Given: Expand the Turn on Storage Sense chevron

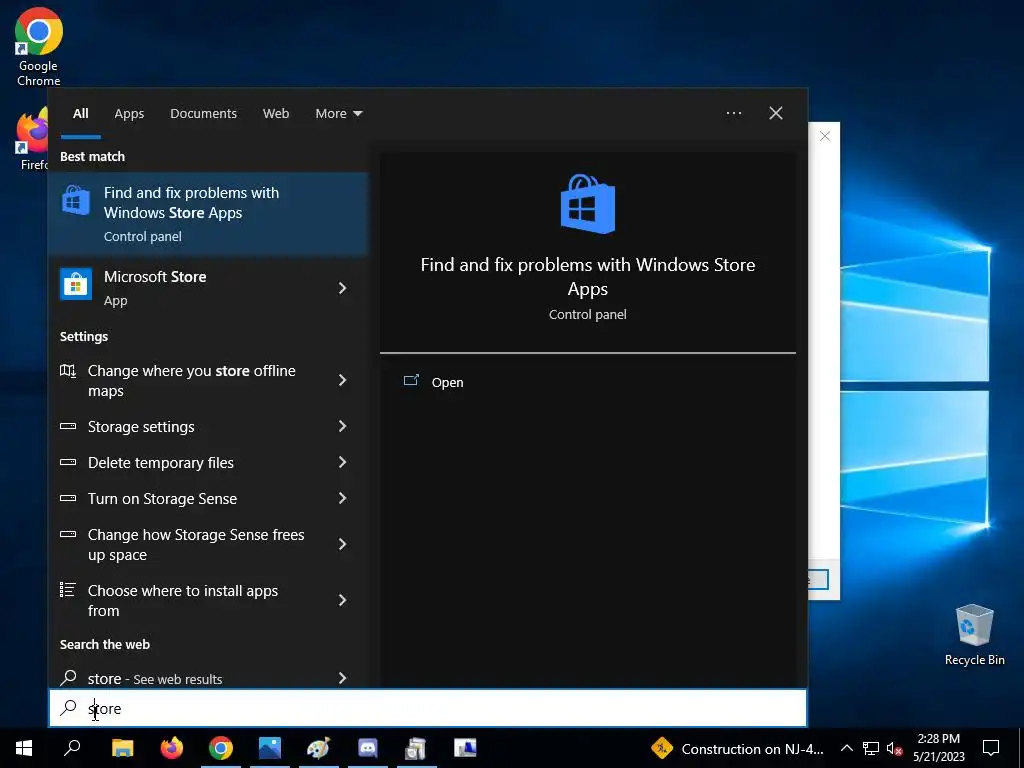Looking at the screenshot, I should click(x=342, y=498).
